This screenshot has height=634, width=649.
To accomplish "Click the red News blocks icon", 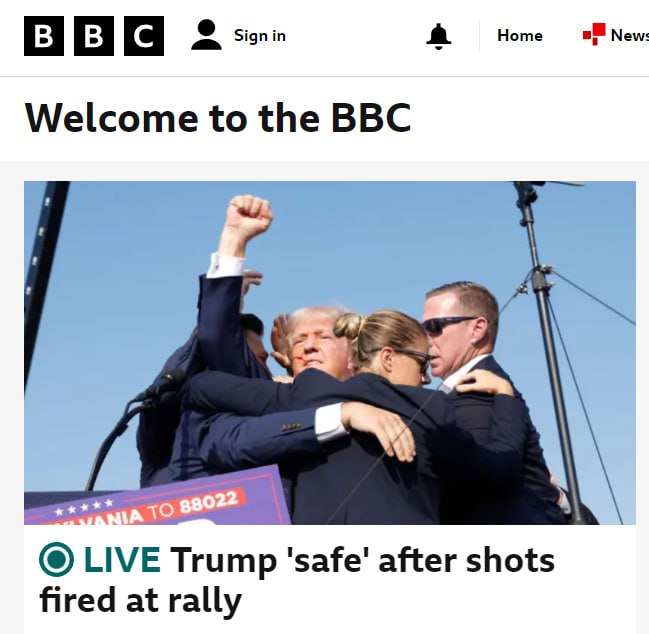I will [594, 34].
